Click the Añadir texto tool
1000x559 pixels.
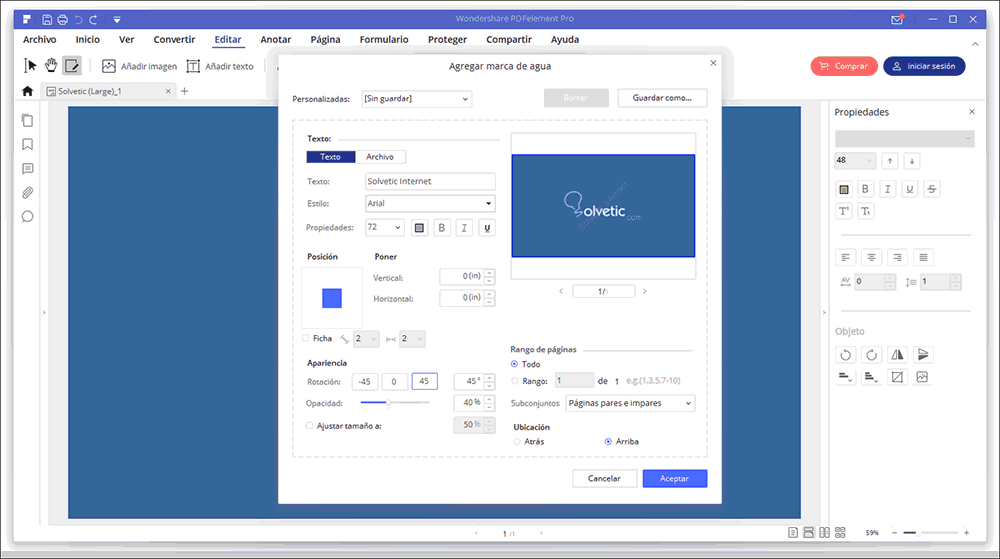tap(220, 66)
